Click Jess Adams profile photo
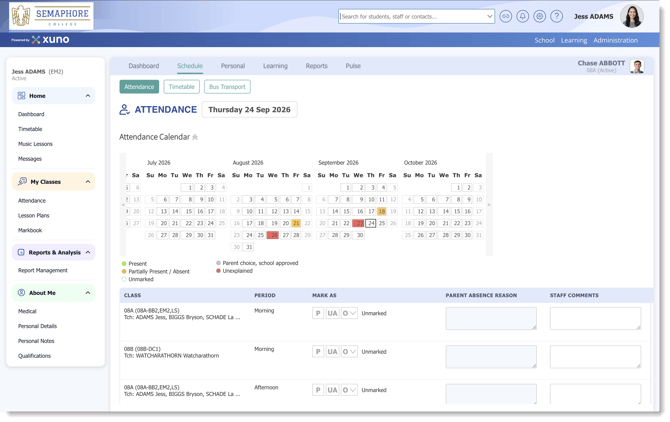Image resolution: width=670 pixels, height=422 pixels. (x=632, y=16)
